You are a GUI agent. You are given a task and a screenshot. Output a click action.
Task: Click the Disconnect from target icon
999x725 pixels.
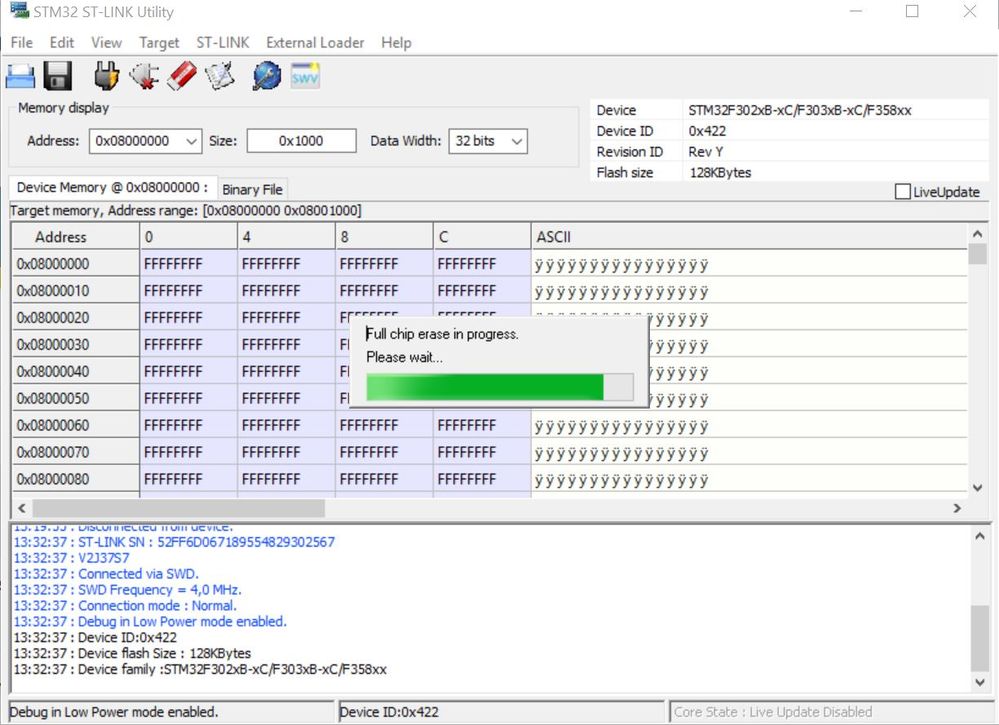(144, 76)
